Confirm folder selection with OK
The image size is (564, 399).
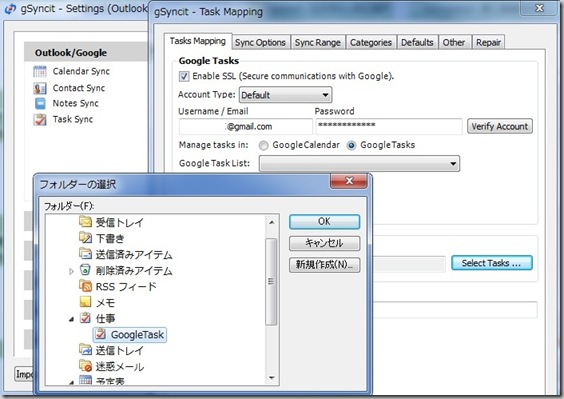324,222
